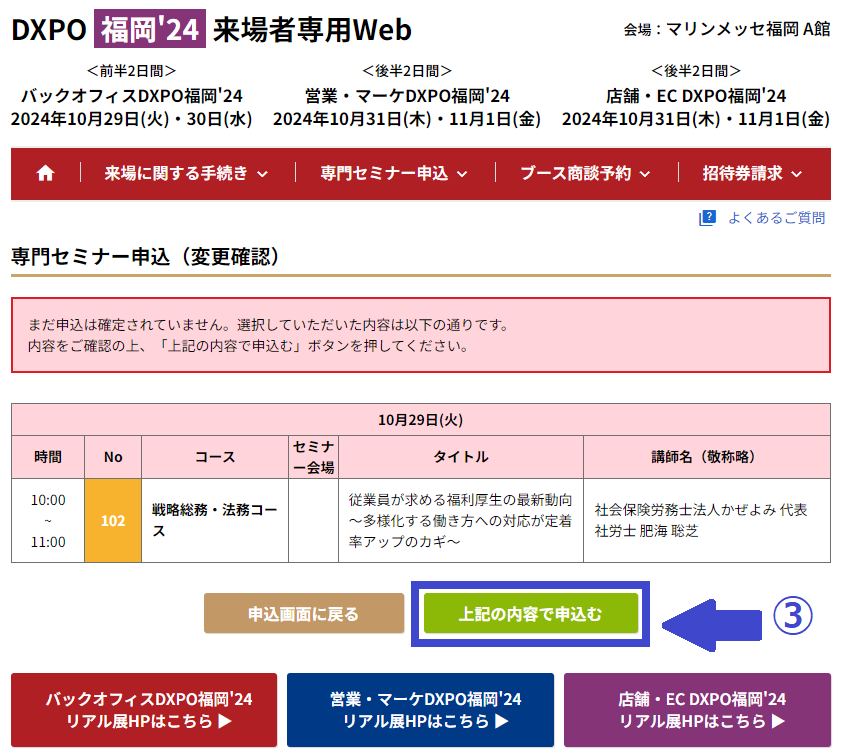Open the ブース商談予約 dropdown
Screen dimensions: 846x756
tap(585, 173)
